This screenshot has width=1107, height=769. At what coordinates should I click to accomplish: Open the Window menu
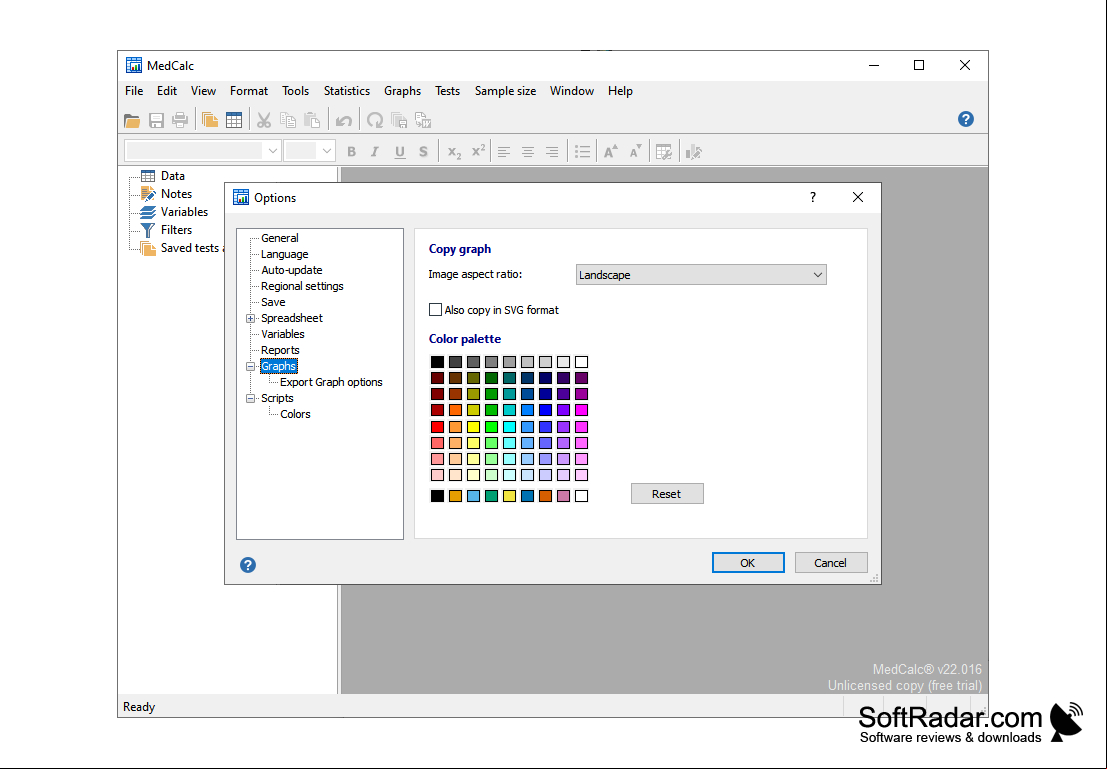tap(572, 91)
